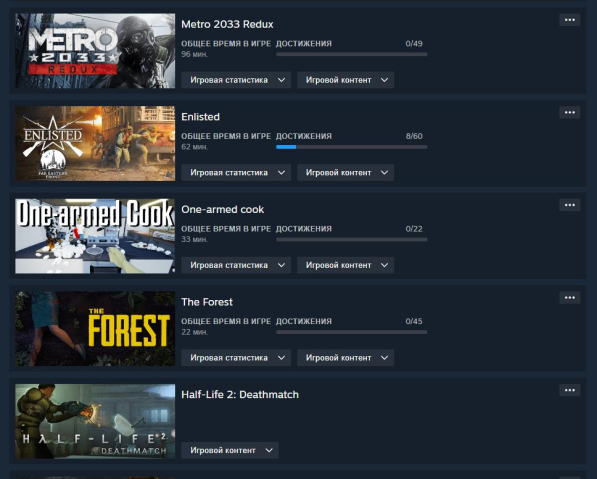Expand Игровая статистика for One-armed cook
This screenshot has width=597, height=479.
236,265
